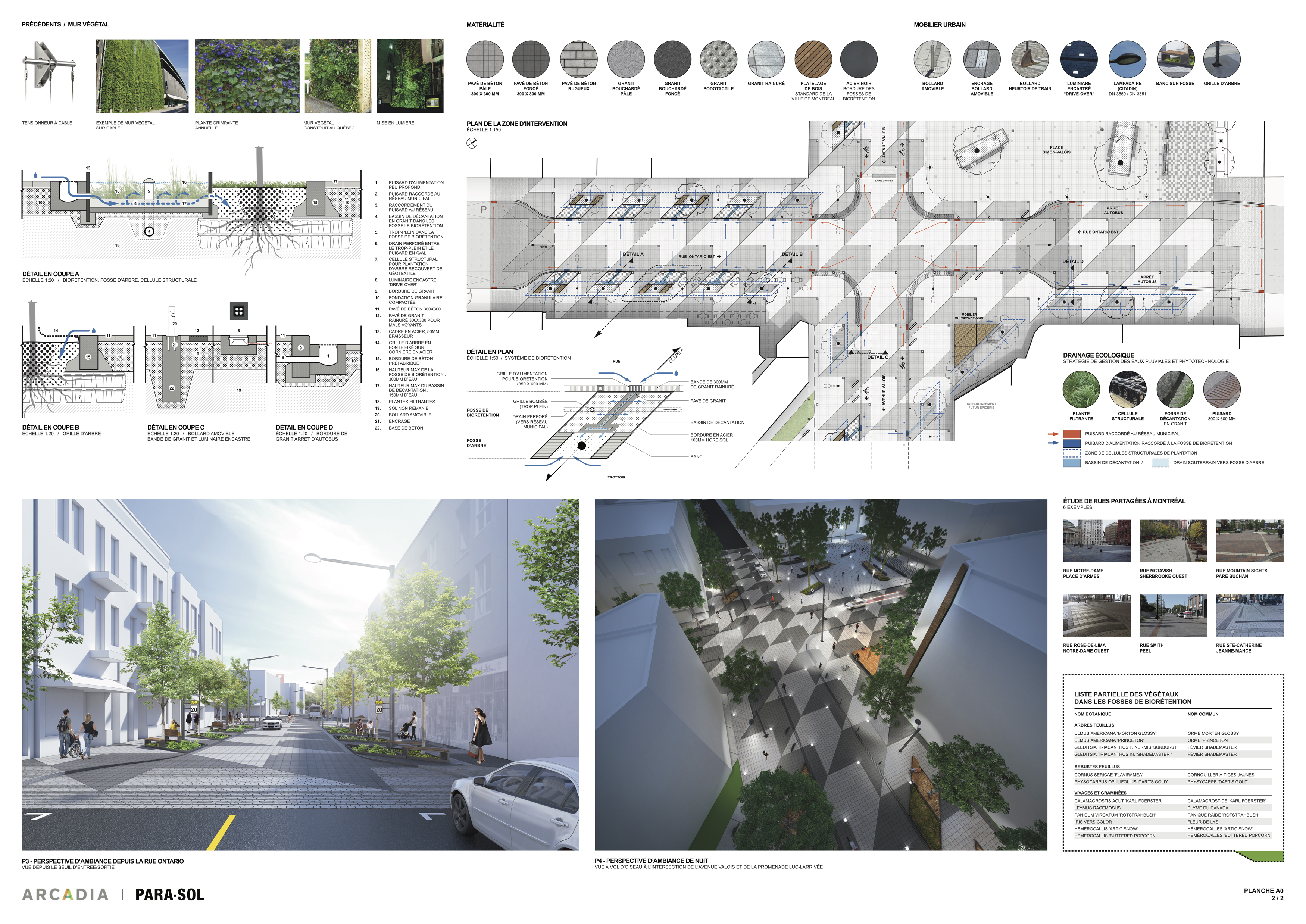
Task: Click the black steel (acier noir) circle
Action: click(858, 59)
